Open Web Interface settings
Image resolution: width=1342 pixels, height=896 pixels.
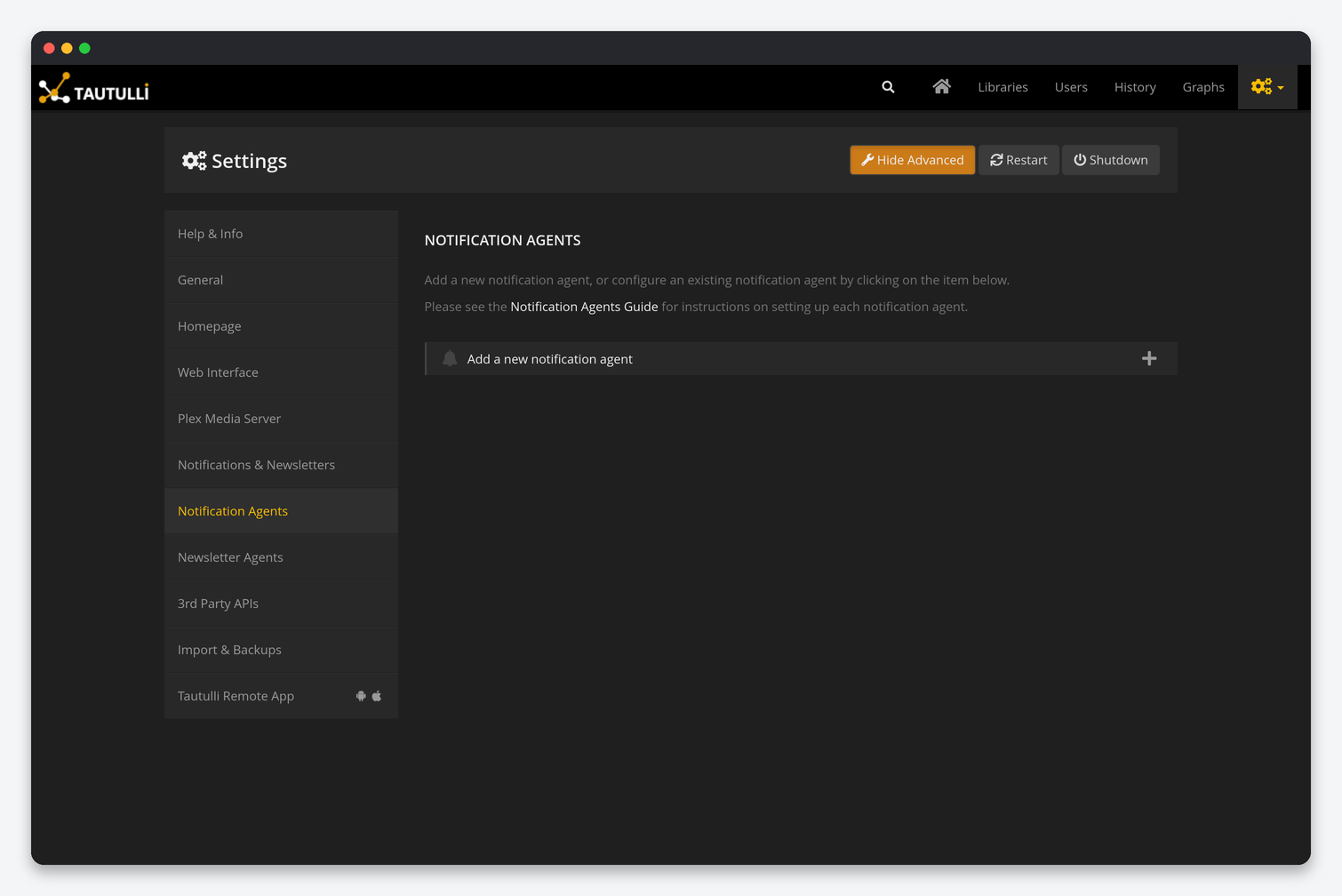(281, 372)
